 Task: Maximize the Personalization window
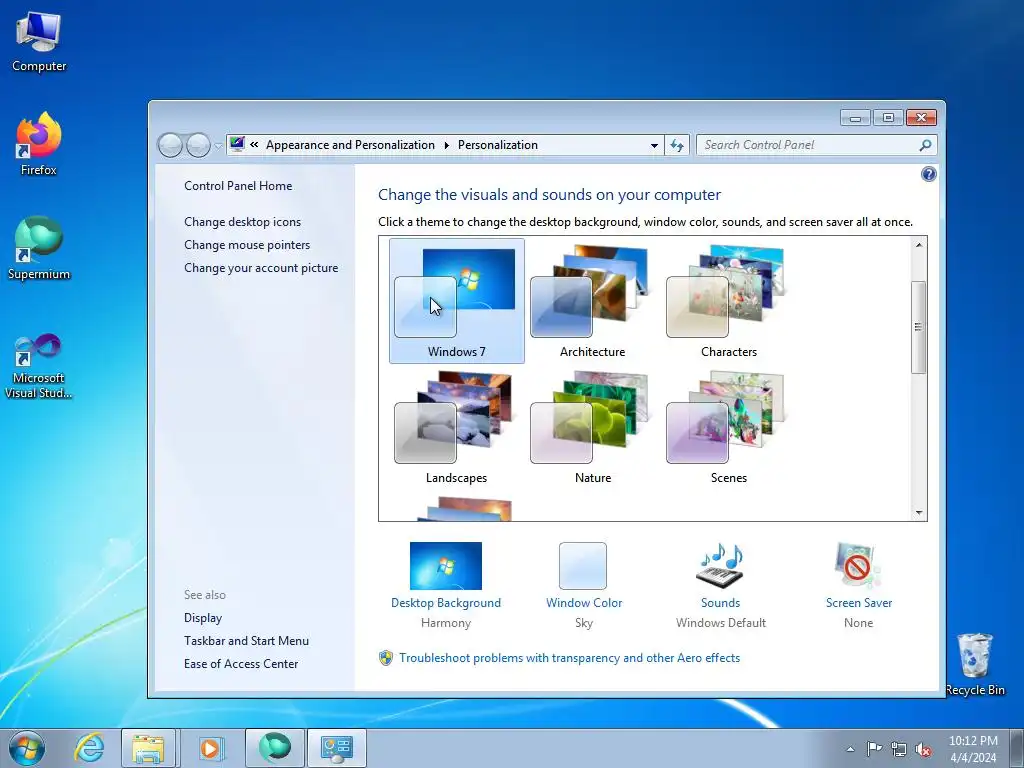(x=888, y=118)
